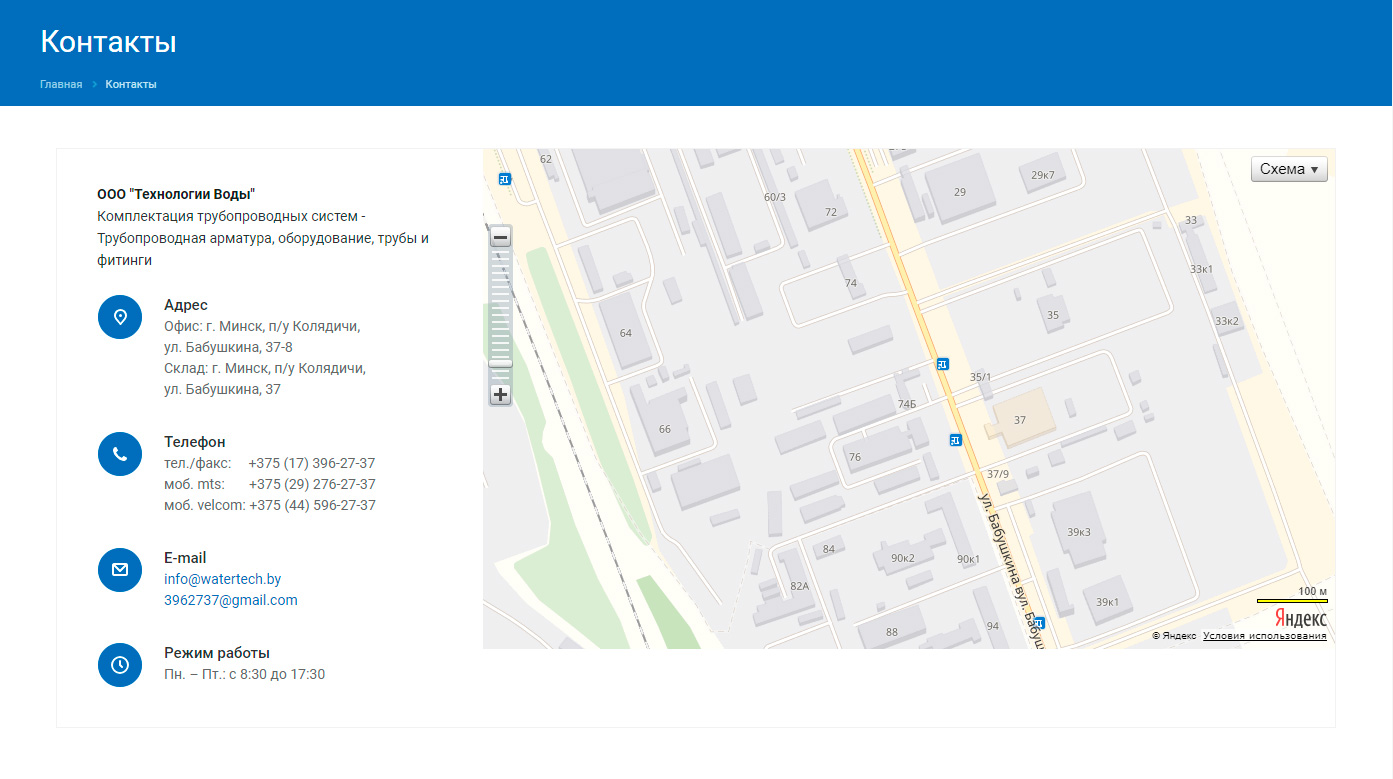1393x779 pixels.
Task: Click the bus stop icon near building 76
Action: coord(955,440)
